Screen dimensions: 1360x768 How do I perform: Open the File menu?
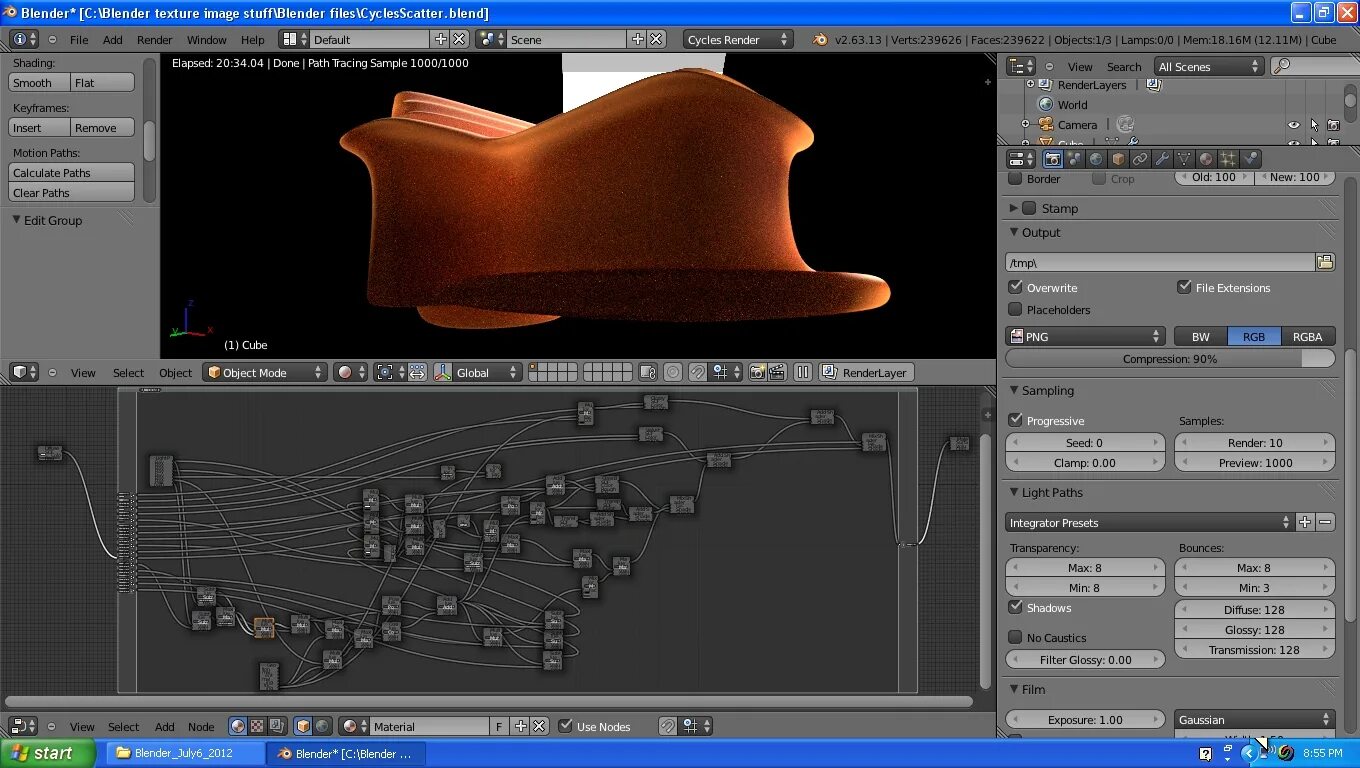click(x=79, y=39)
